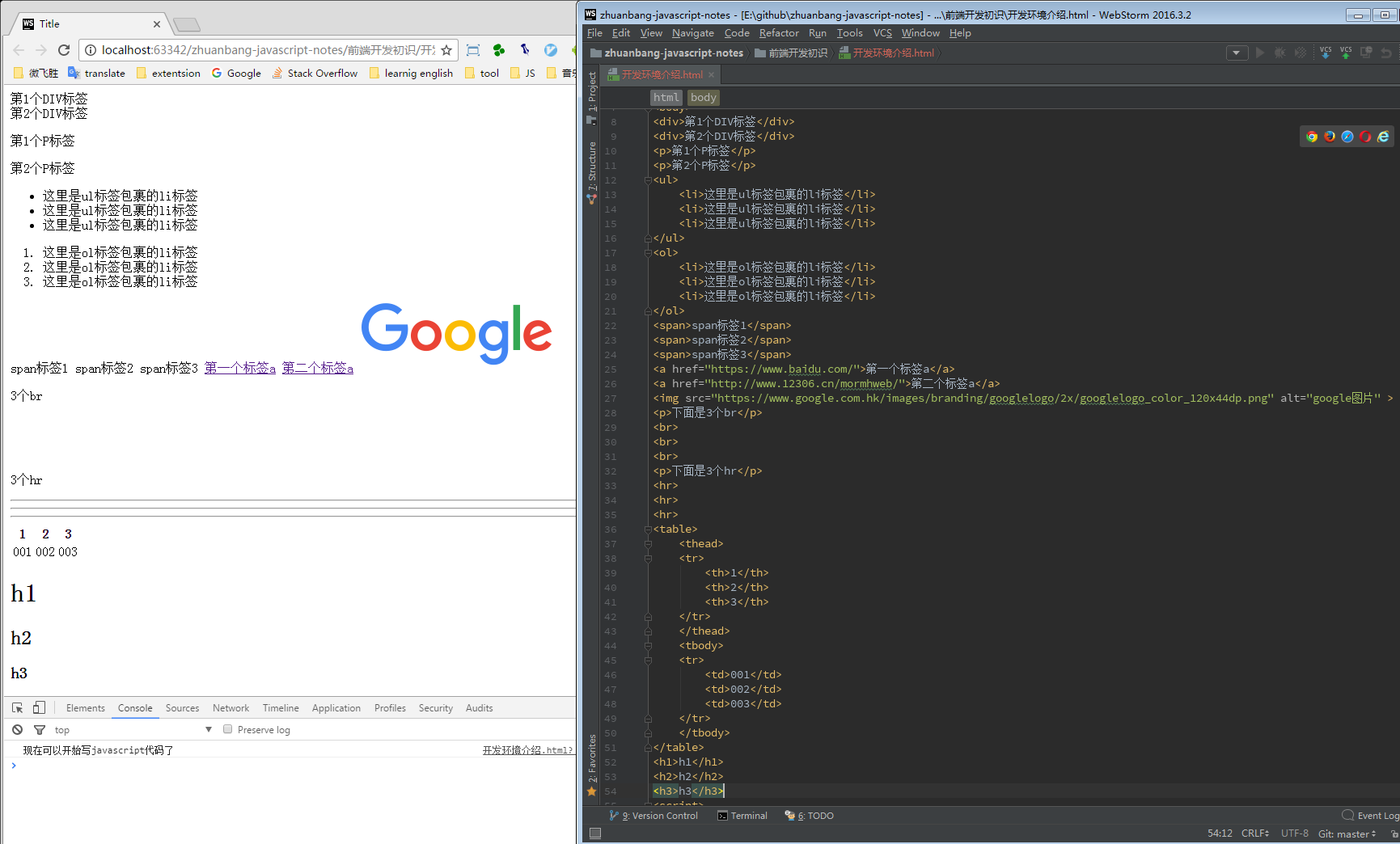Image resolution: width=1400 pixels, height=844 pixels.
Task: Open preview in Internet Explorer from WebStorm editor
Action: (1383, 137)
